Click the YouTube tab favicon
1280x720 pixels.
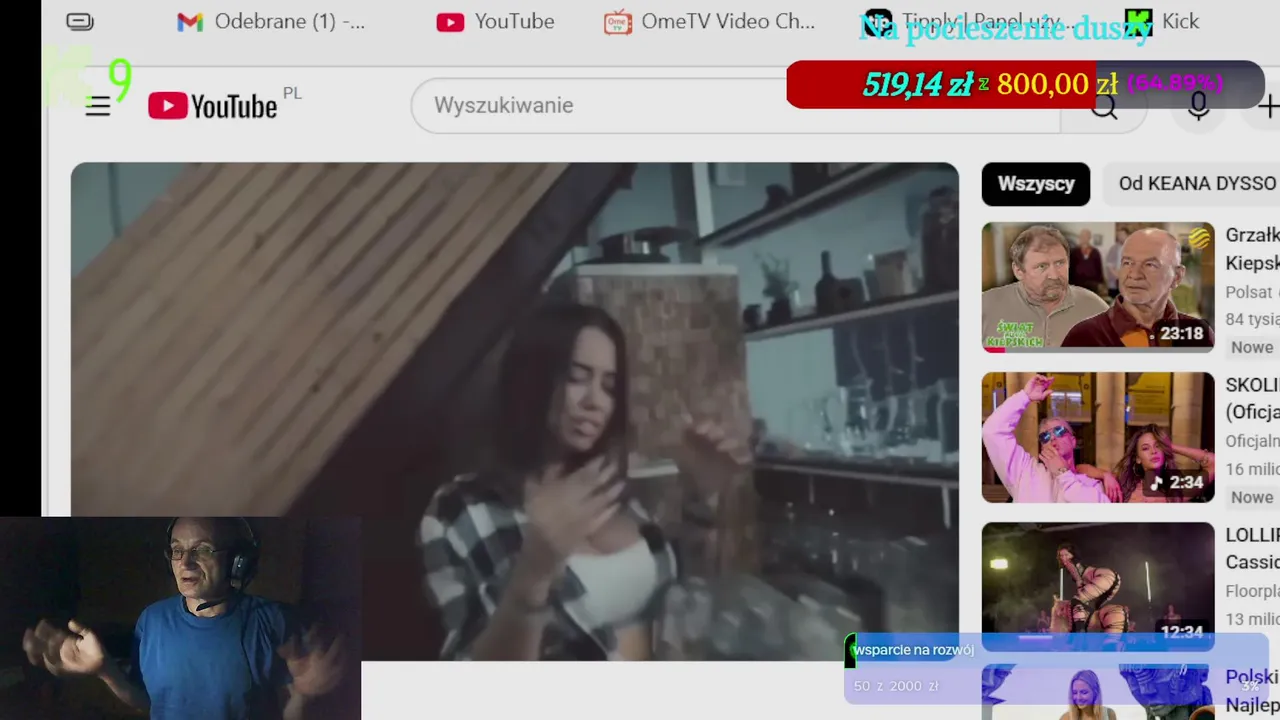tap(450, 22)
